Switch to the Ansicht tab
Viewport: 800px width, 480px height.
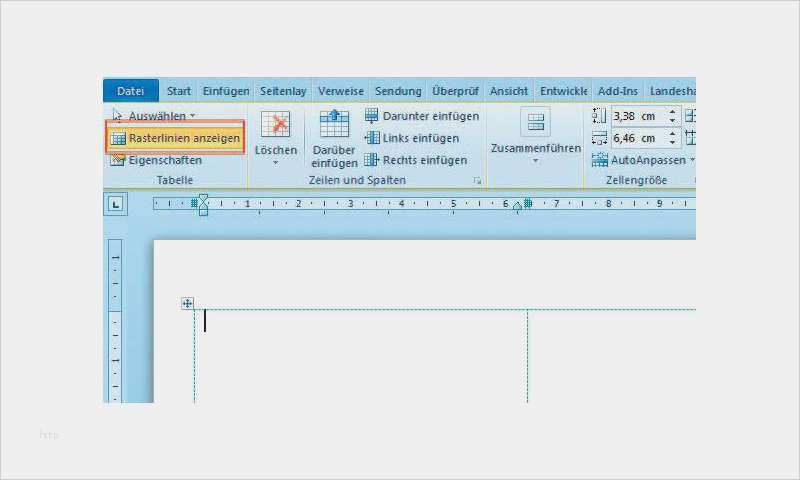[509, 91]
